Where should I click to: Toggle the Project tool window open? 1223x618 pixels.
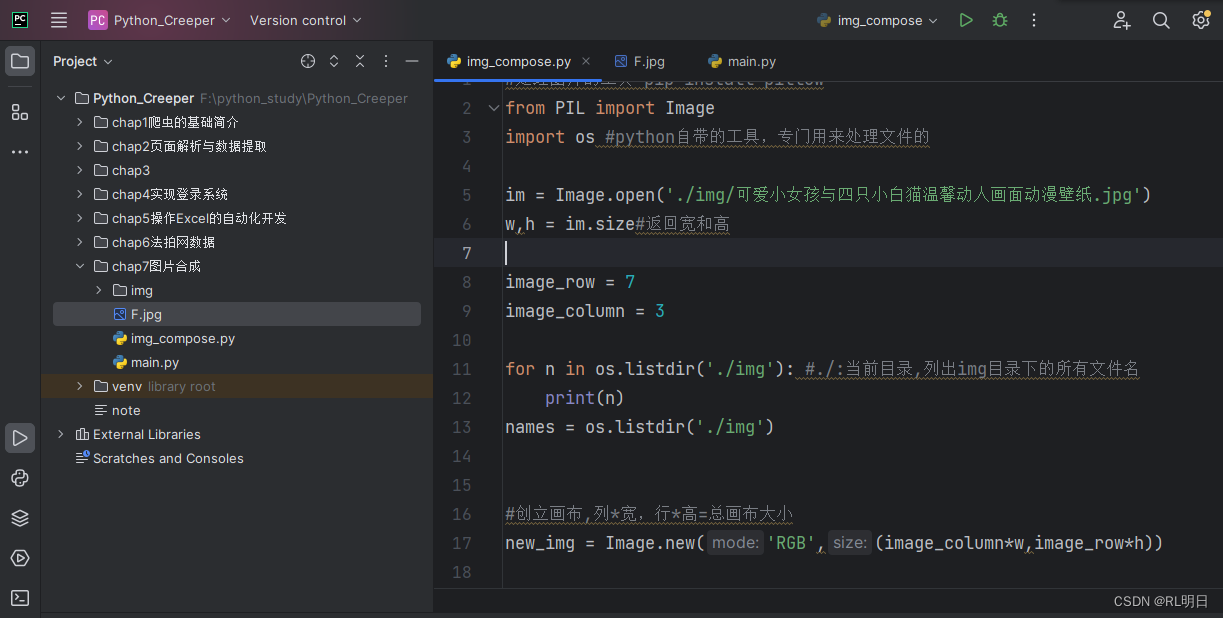click(20, 61)
